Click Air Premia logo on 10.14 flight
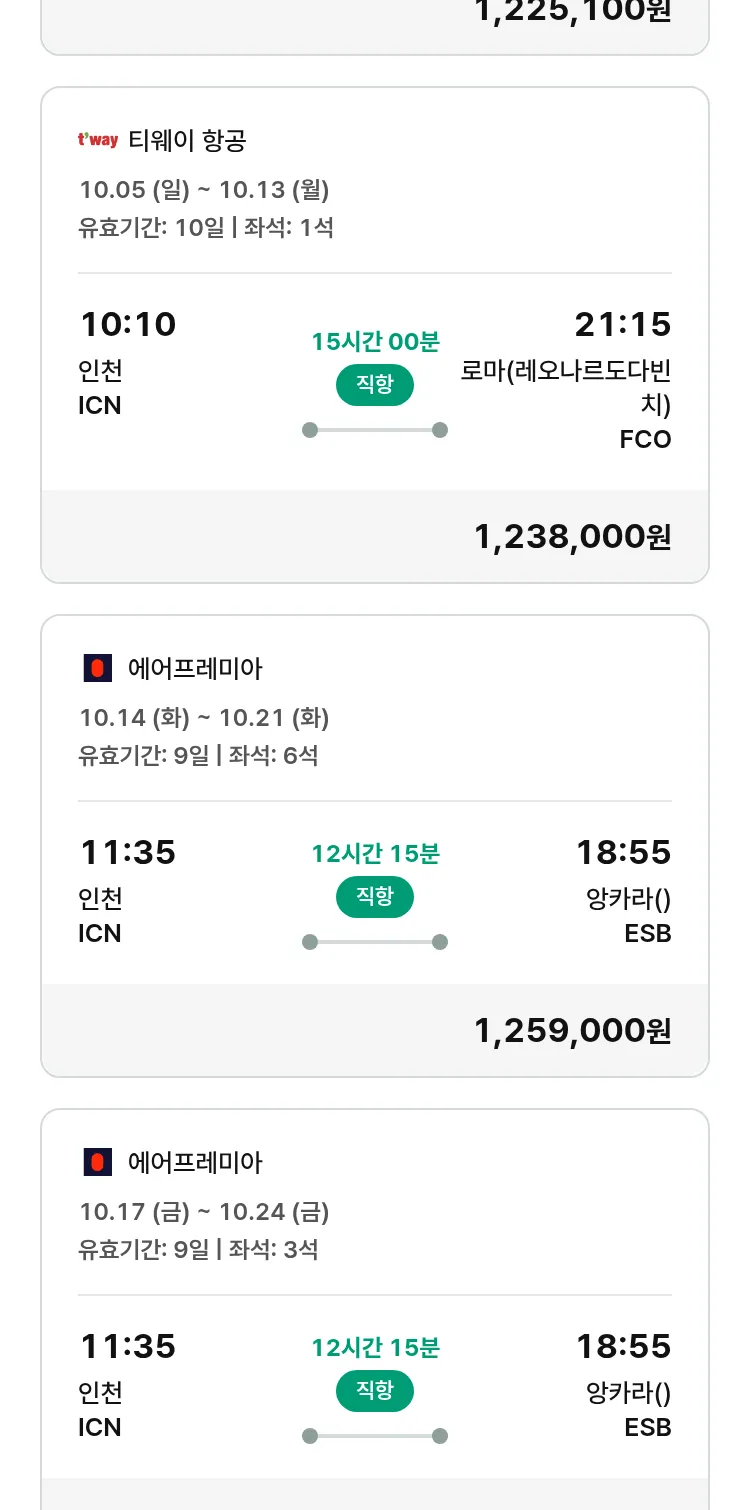Image resolution: width=750 pixels, height=1510 pixels. [x=97, y=668]
